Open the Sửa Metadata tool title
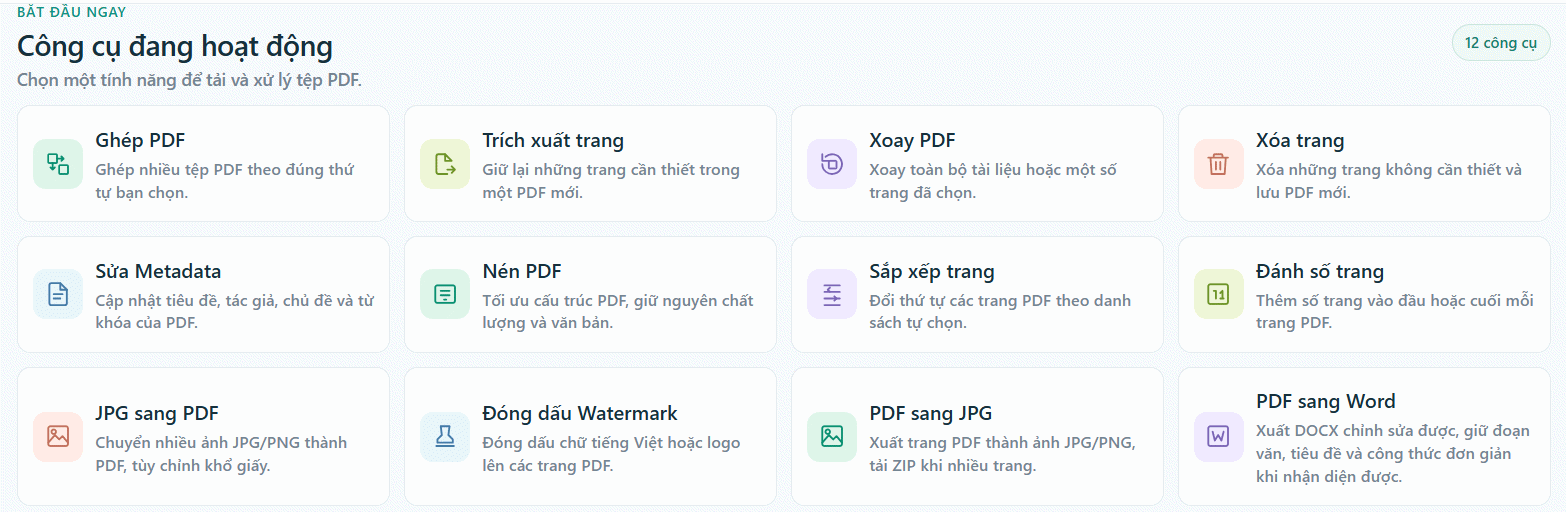Viewport: 1566px width, 512px height. click(x=158, y=272)
